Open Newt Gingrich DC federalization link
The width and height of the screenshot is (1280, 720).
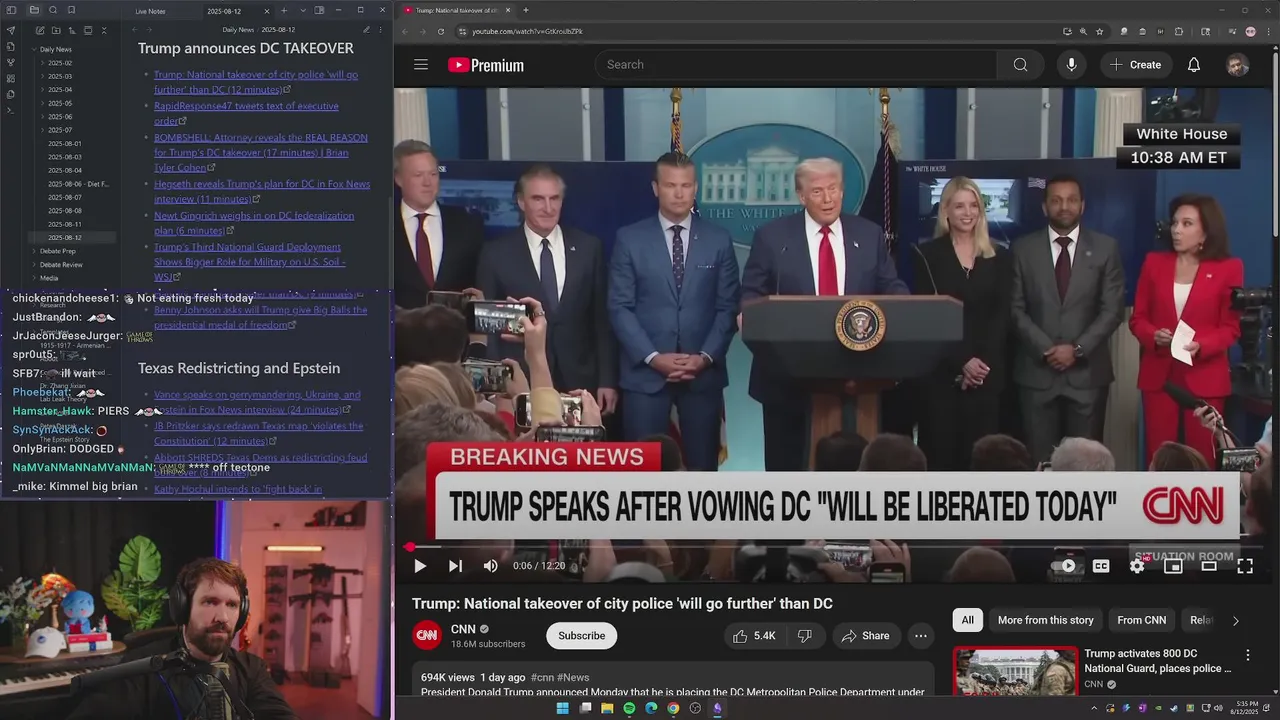point(254,223)
